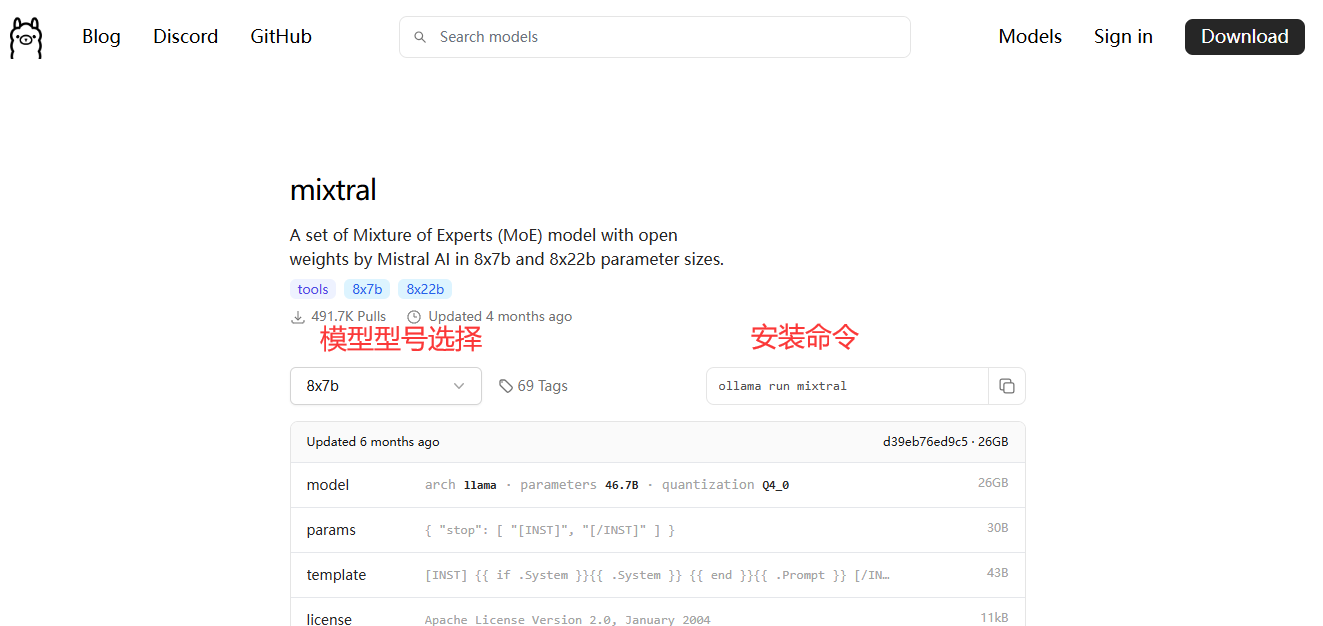
Task: Open the Blog page
Action: 101,37
